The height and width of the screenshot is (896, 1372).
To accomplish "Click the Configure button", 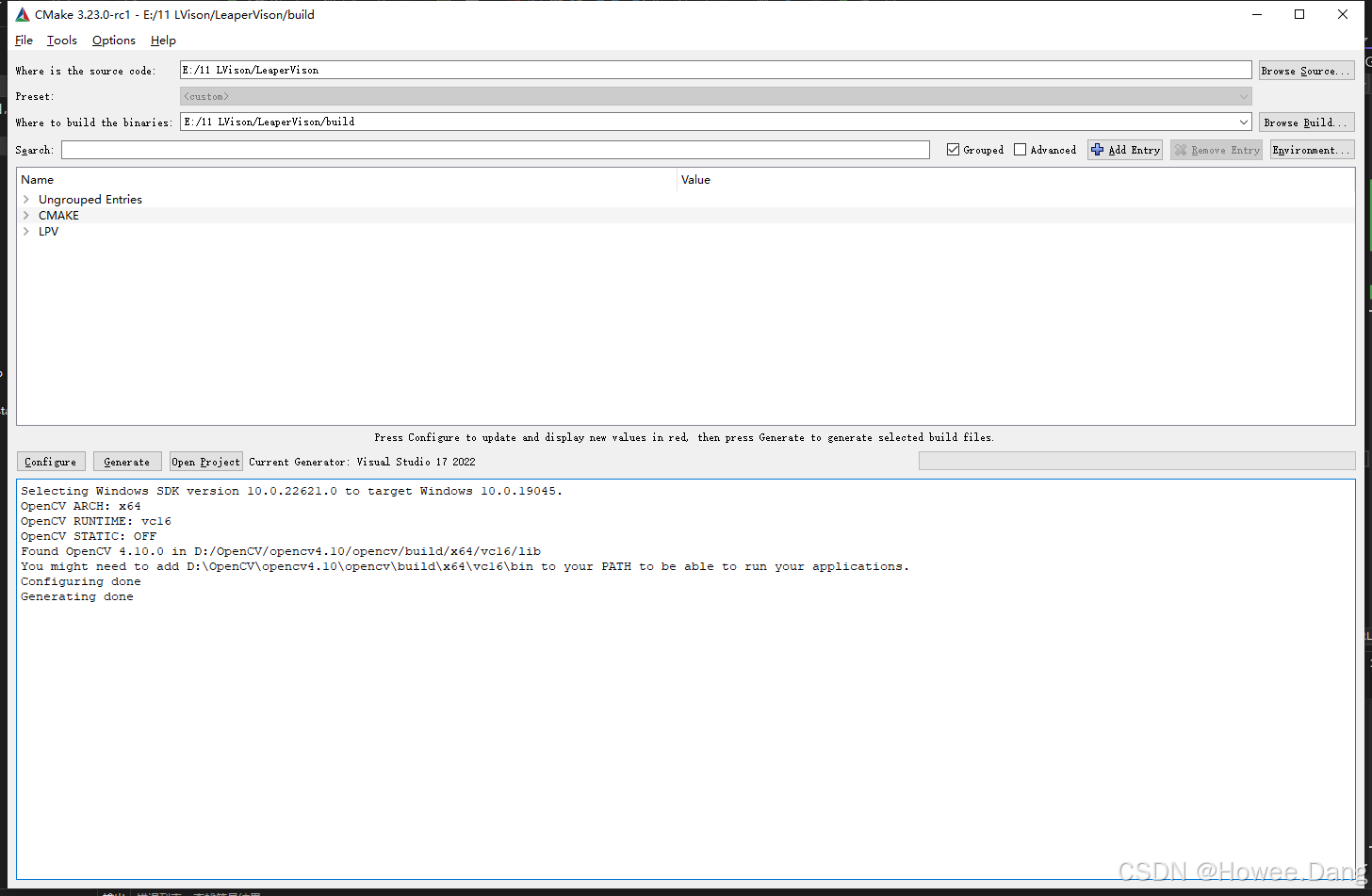I will [51, 462].
